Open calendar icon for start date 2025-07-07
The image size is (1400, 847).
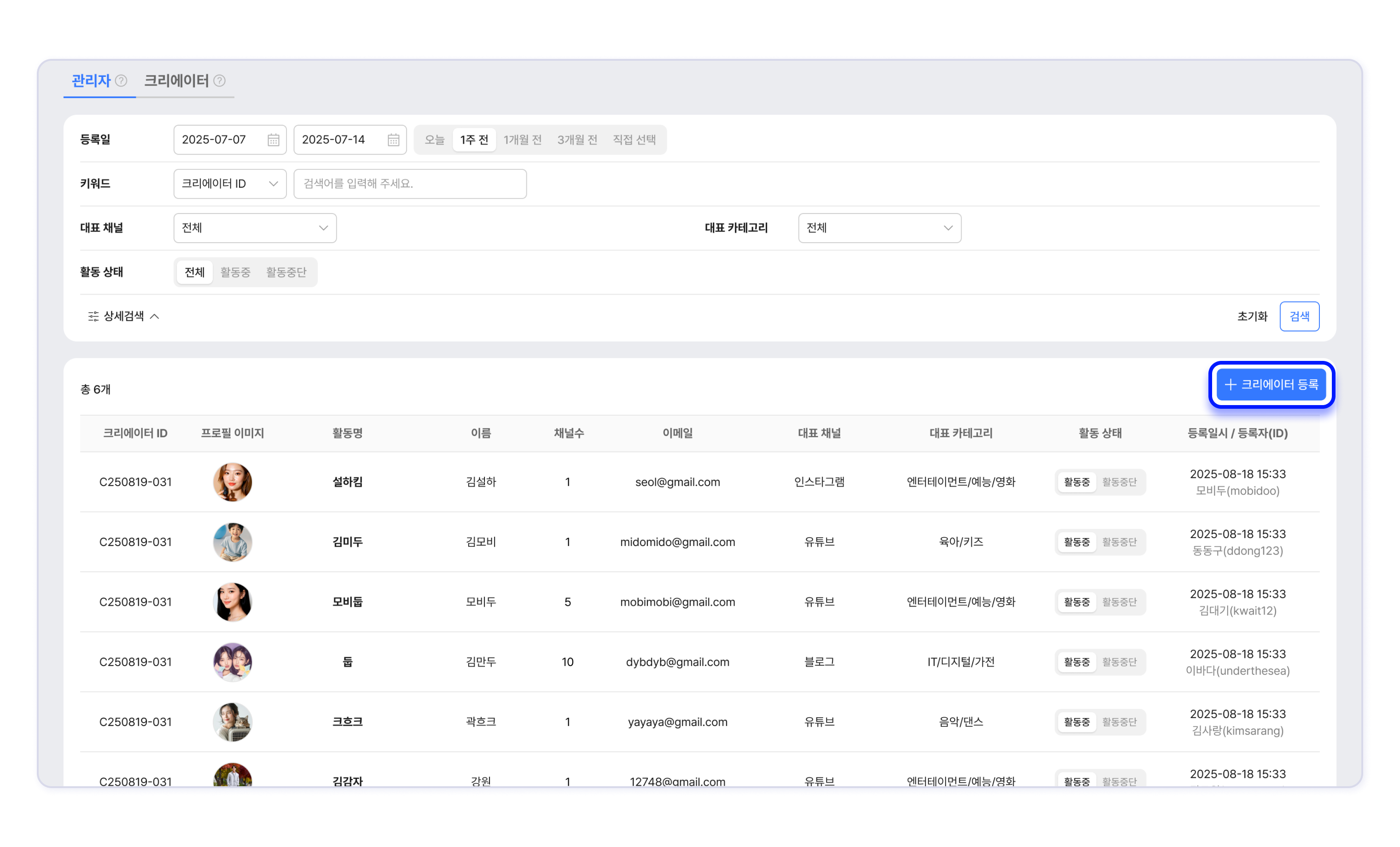(x=273, y=140)
